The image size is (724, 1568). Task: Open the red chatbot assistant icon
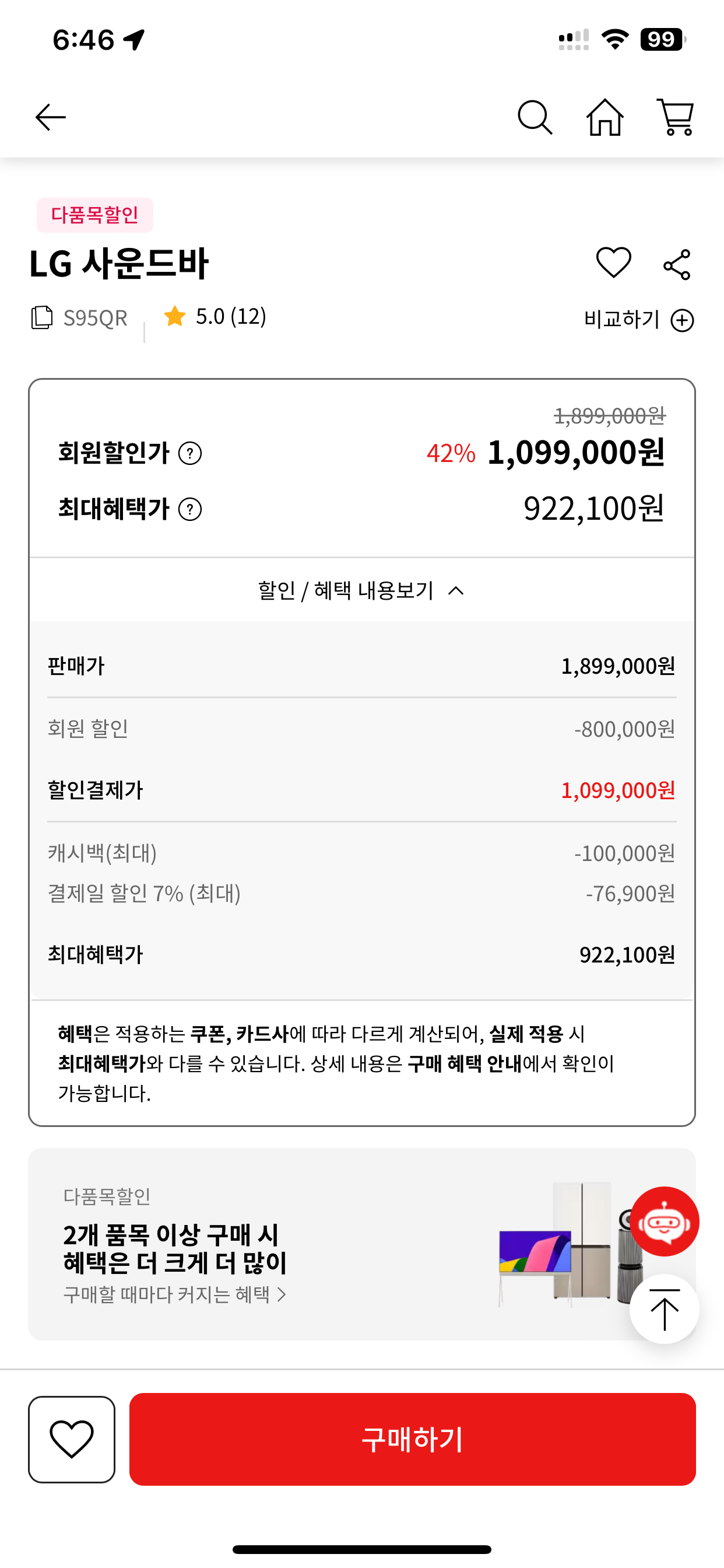point(664,1221)
